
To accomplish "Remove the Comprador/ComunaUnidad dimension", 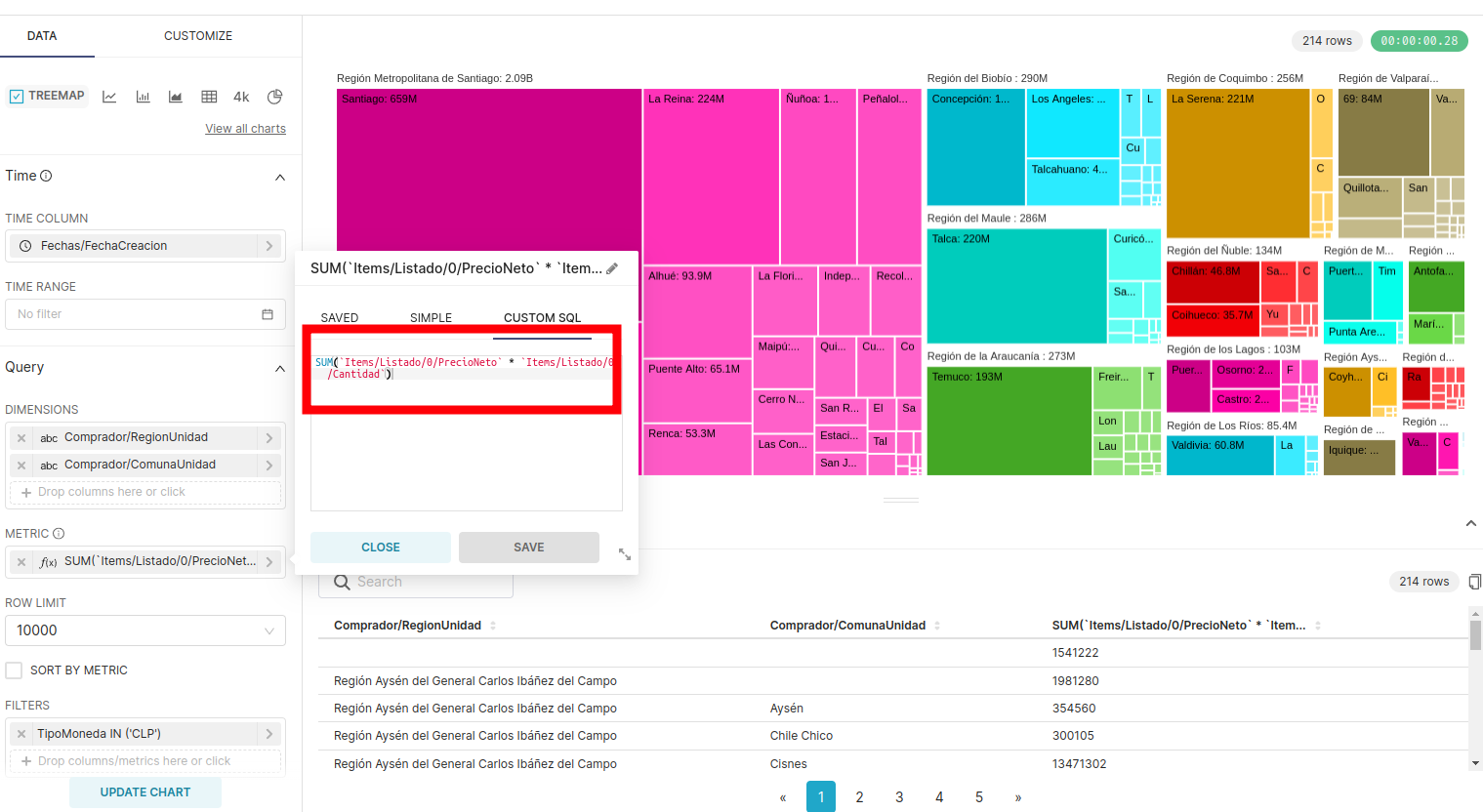I will coord(21,466).
